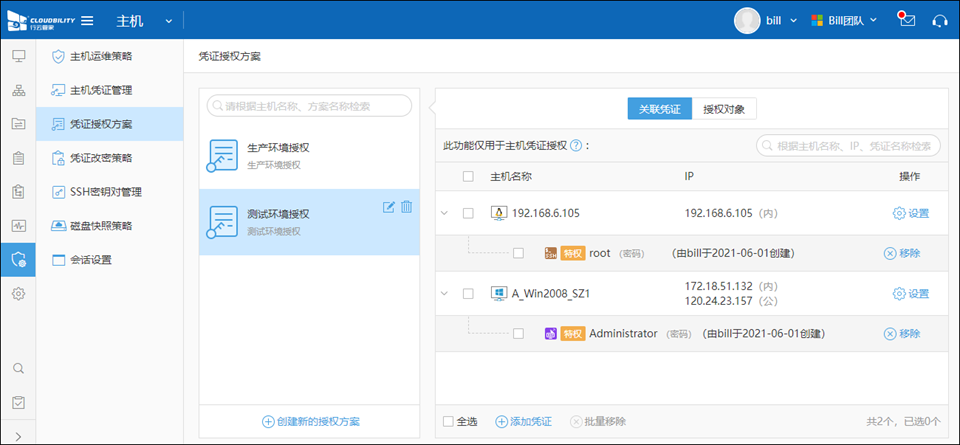Open the mail notification icon
Screen dimensions: 960x445
pos(907,20)
